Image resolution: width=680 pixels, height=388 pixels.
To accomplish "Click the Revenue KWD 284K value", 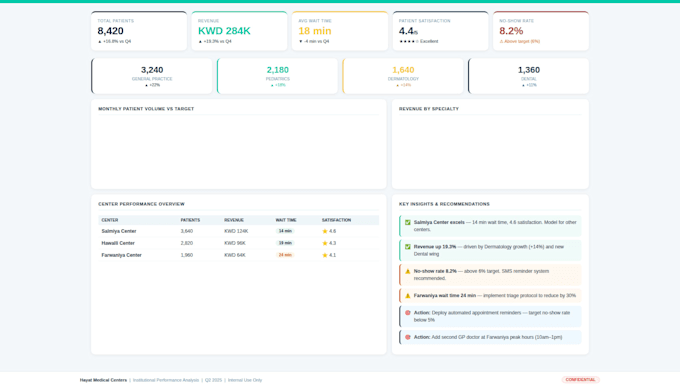I will 224,31.
